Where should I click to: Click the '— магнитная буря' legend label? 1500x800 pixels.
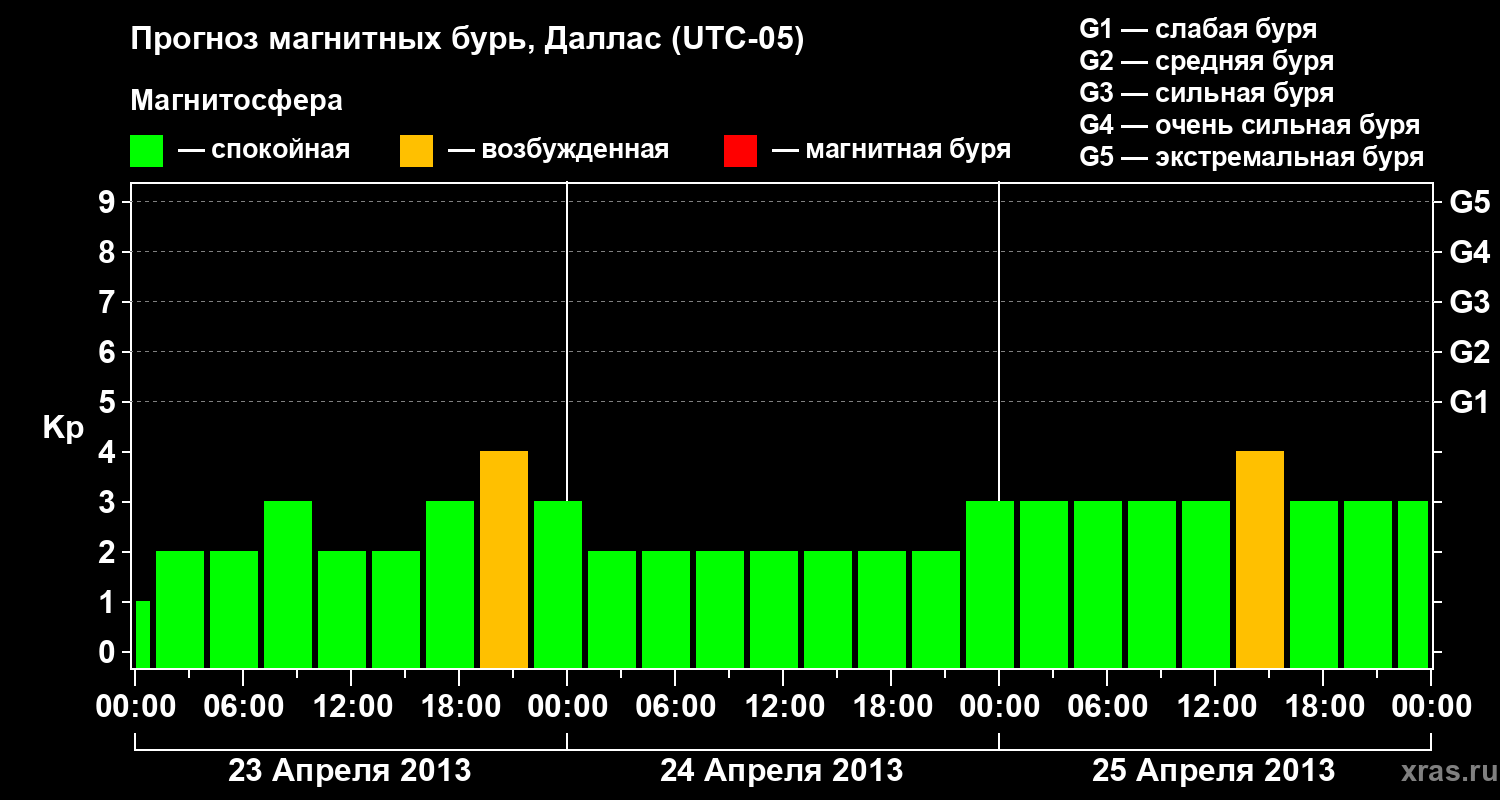pos(891,151)
